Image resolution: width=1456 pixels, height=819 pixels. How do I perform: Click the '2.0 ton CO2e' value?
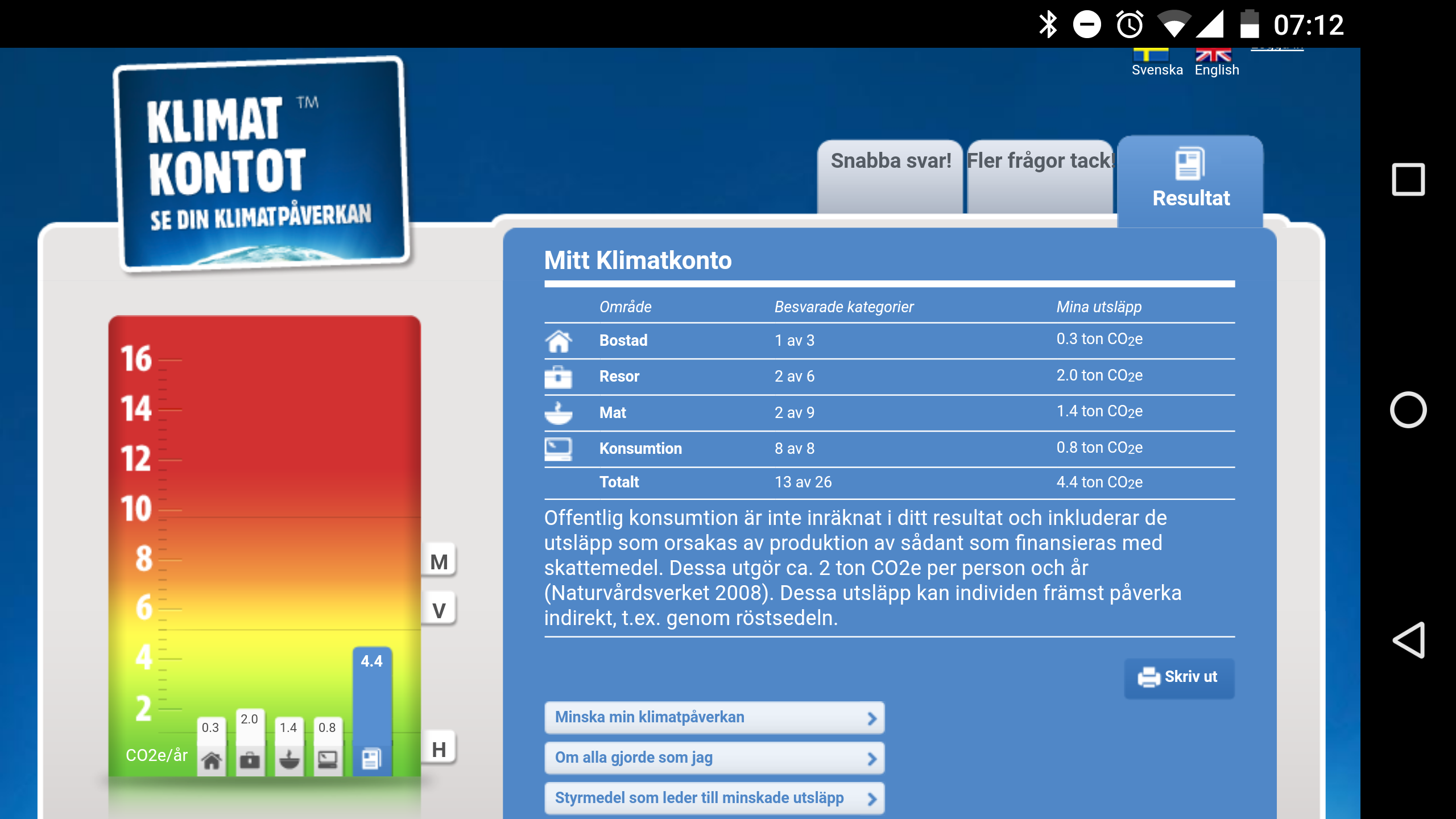tap(1099, 375)
